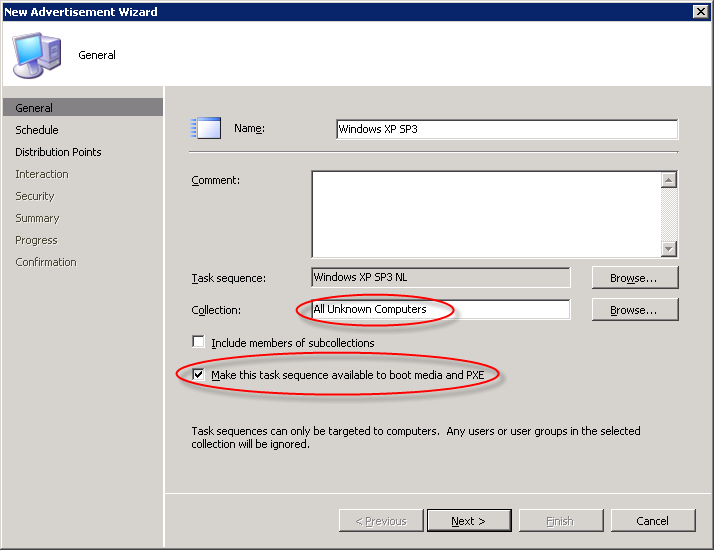Click the General heading text in the header

point(97,55)
